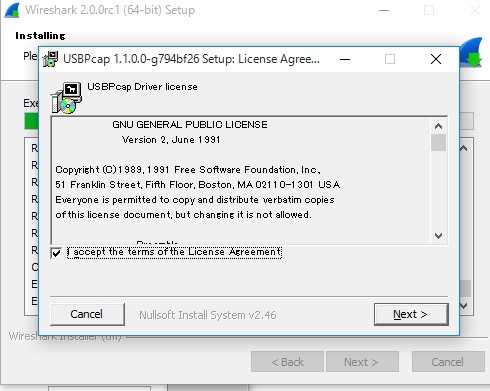Screen dimensions: 490x391
Task: Click 'USBPcap Driver license' header text
Action: 142,87
